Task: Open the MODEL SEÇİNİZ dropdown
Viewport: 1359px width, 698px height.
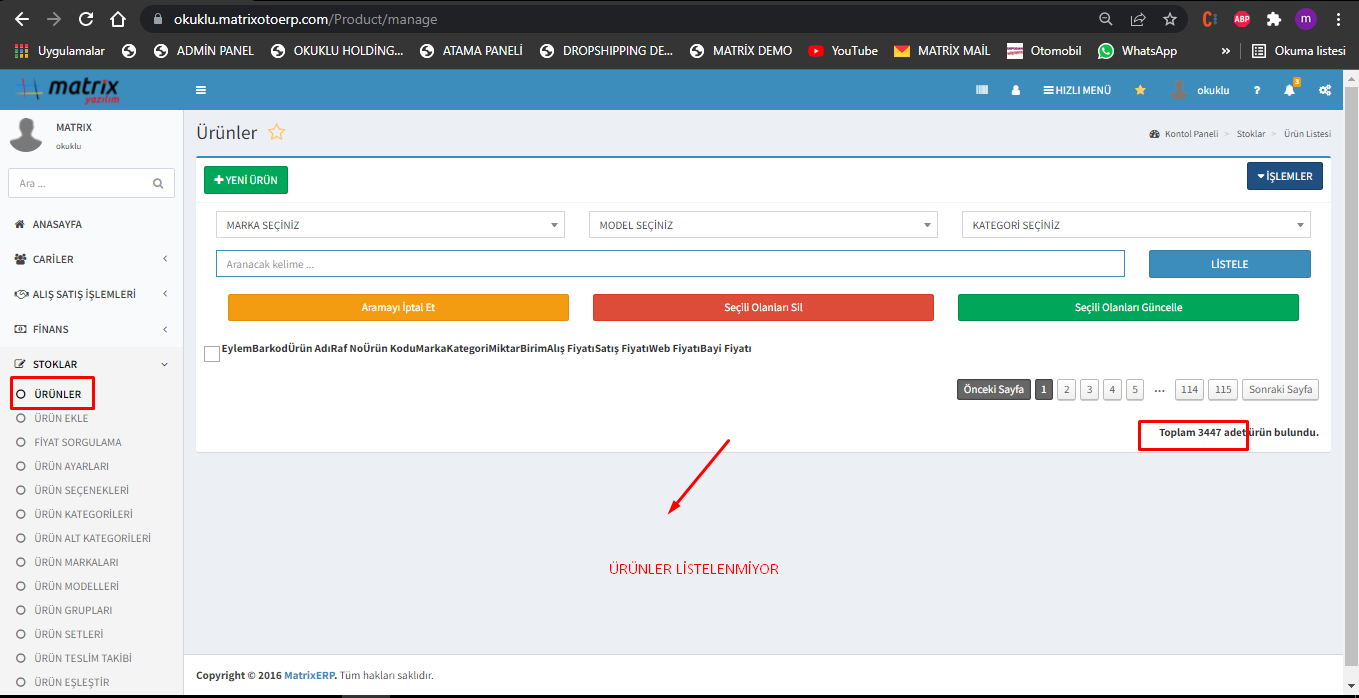Action: coord(763,225)
